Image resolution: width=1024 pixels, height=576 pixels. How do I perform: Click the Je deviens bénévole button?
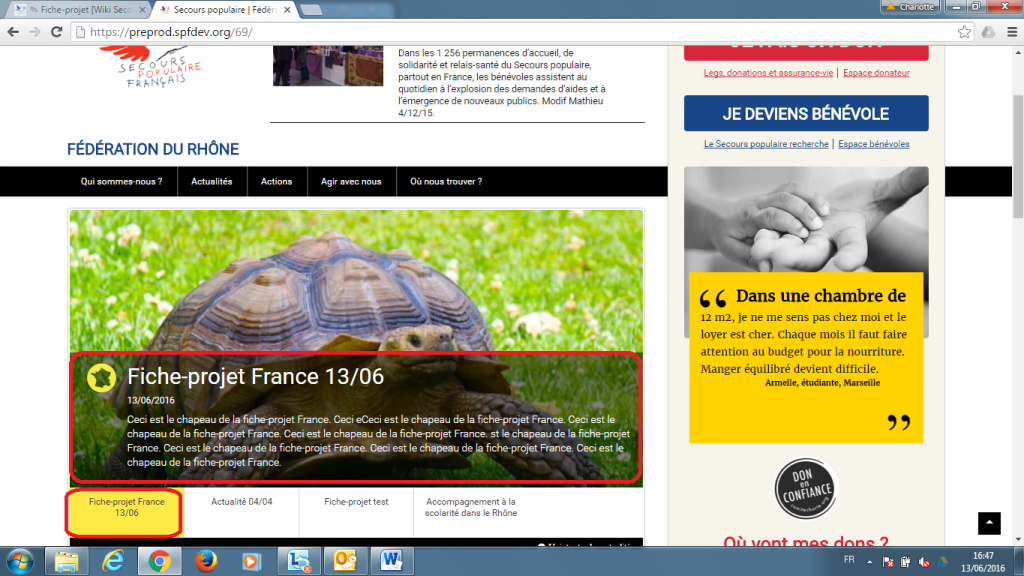pos(806,114)
